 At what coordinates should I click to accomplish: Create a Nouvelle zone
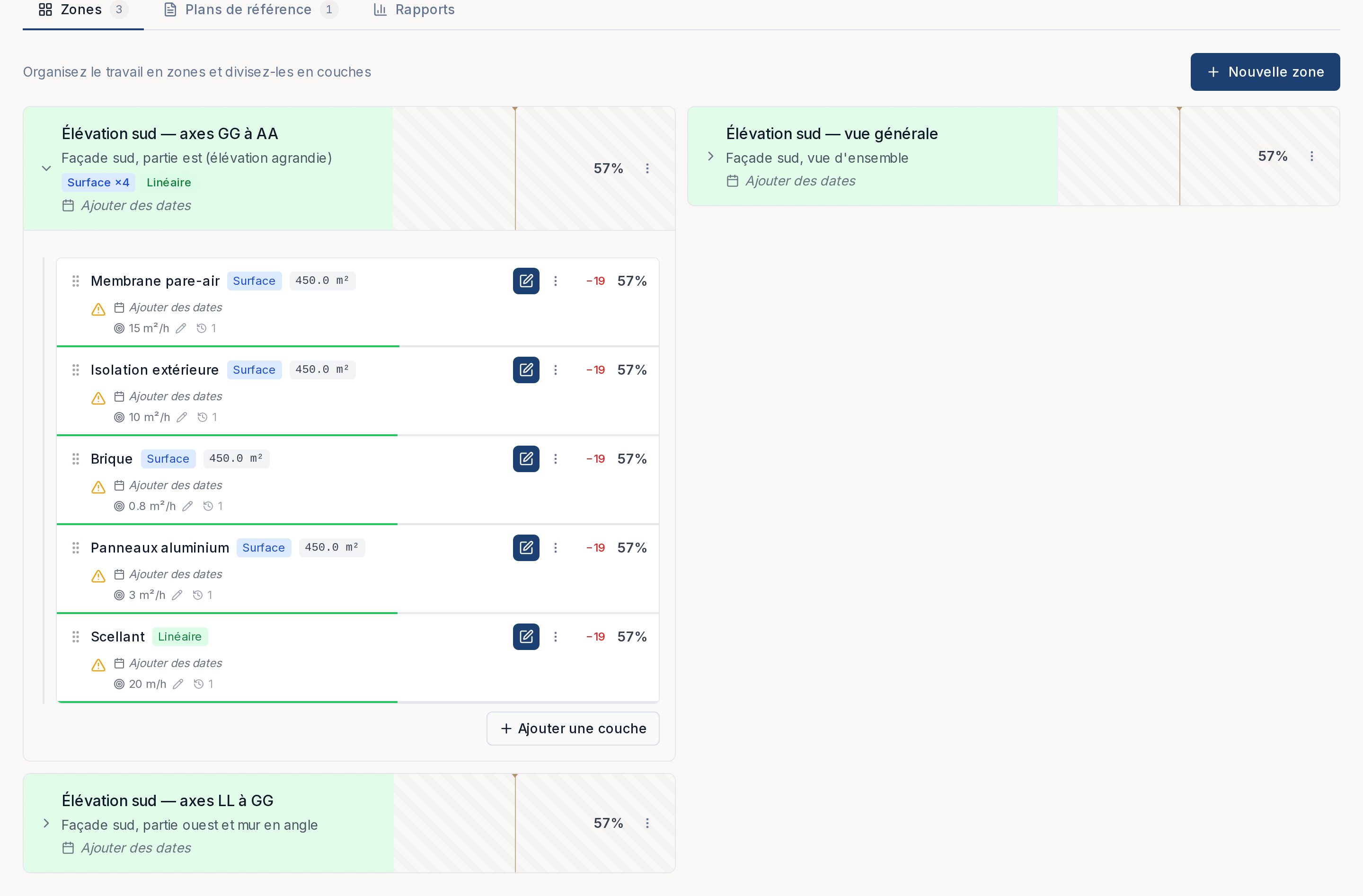[1265, 71]
